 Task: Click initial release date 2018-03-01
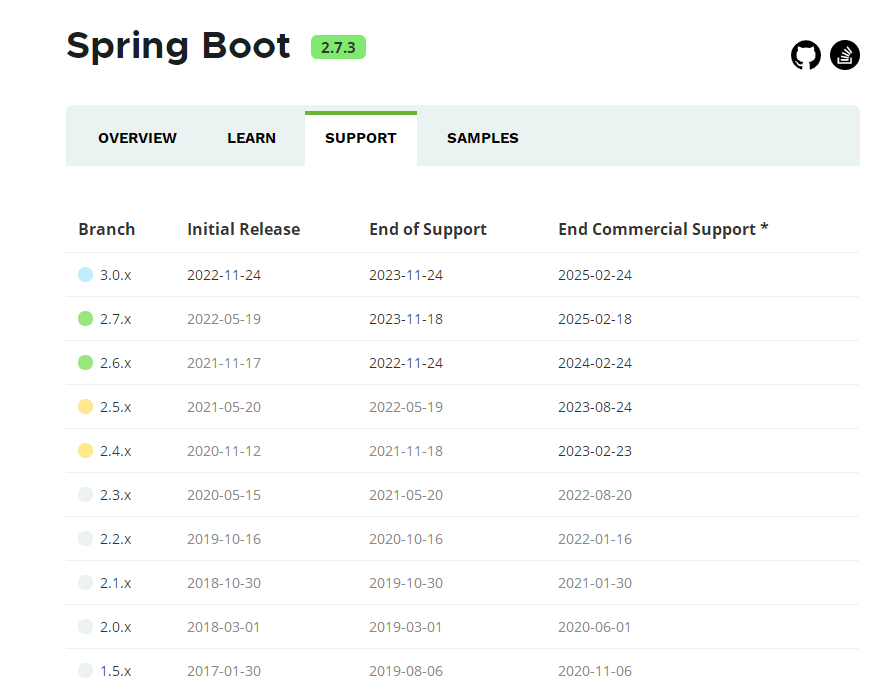224,627
